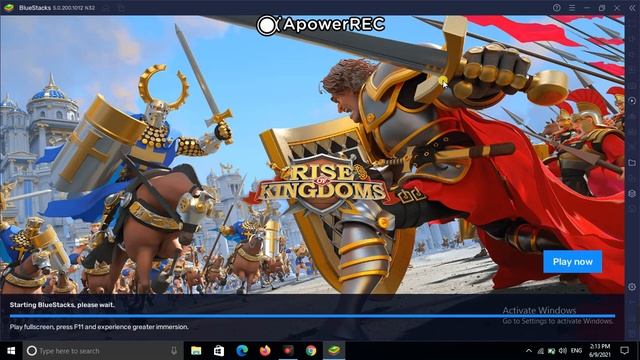640x360 pixels.
Task: Open ApowerREC recorder taskbar icon
Action: tap(288, 351)
